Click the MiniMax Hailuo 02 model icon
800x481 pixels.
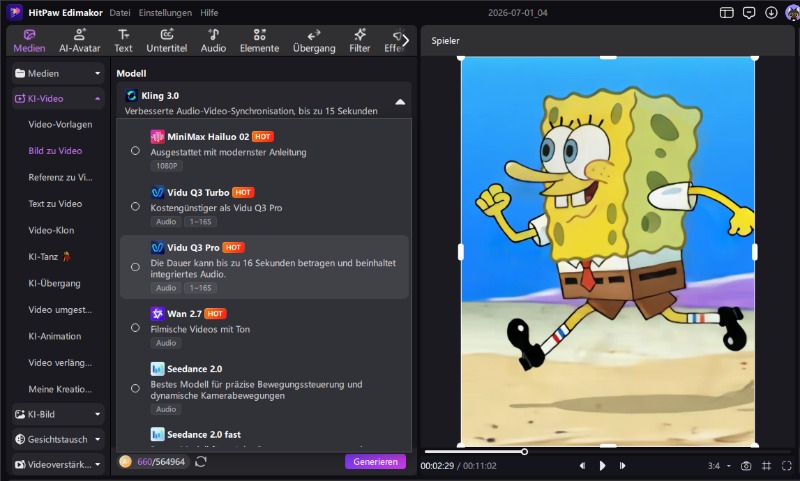coord(157,137)
